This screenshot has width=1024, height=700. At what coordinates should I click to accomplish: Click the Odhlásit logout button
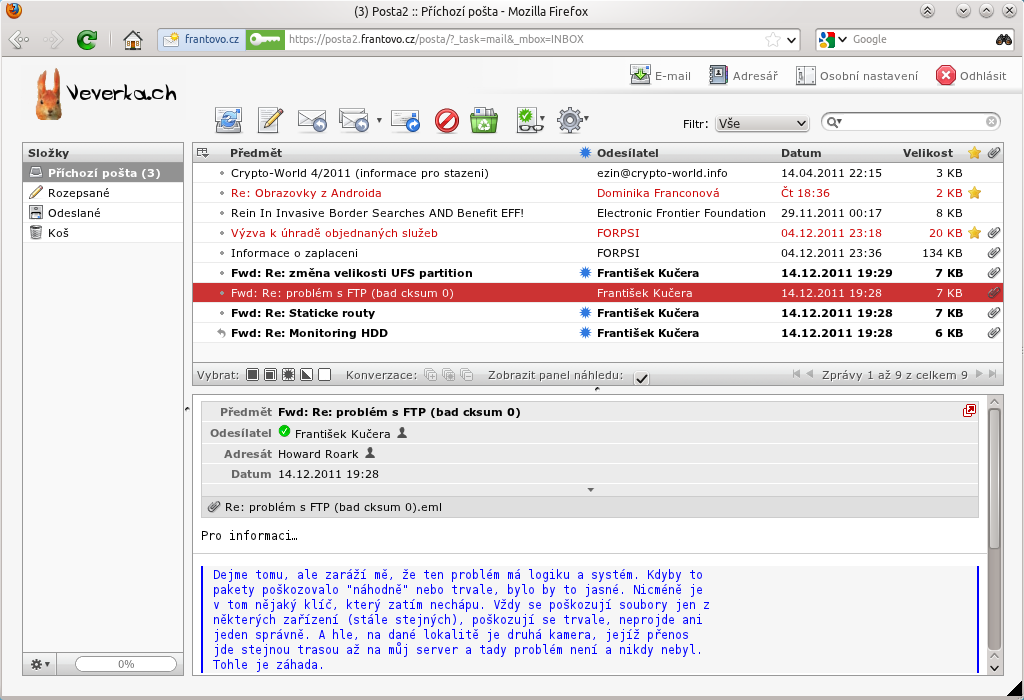[971, 76]
